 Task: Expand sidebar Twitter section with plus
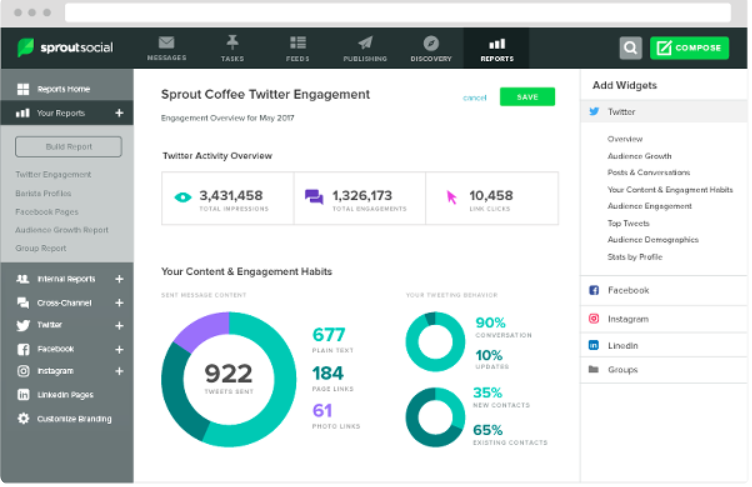[x=119, y=326]
